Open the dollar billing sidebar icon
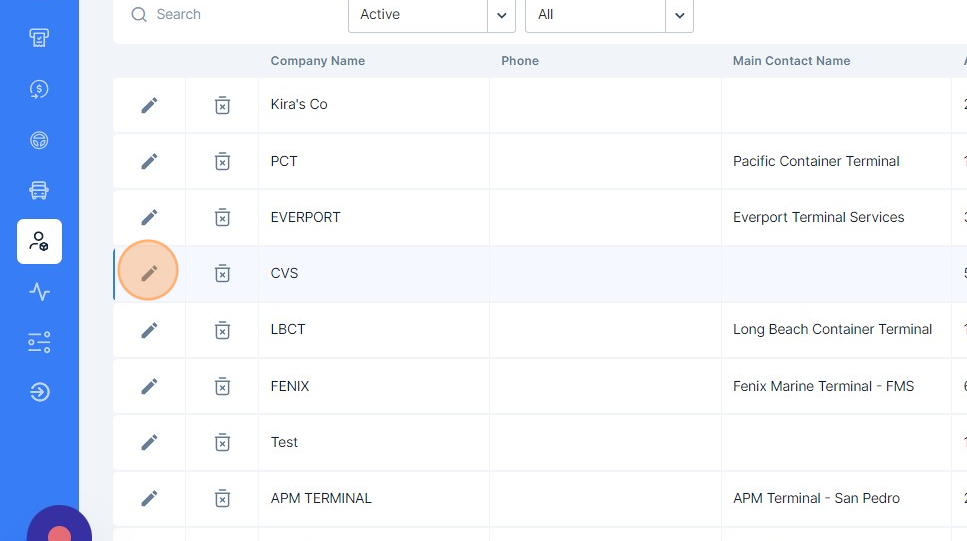This screenshot has height=541, width=967. tap(39, 89)
